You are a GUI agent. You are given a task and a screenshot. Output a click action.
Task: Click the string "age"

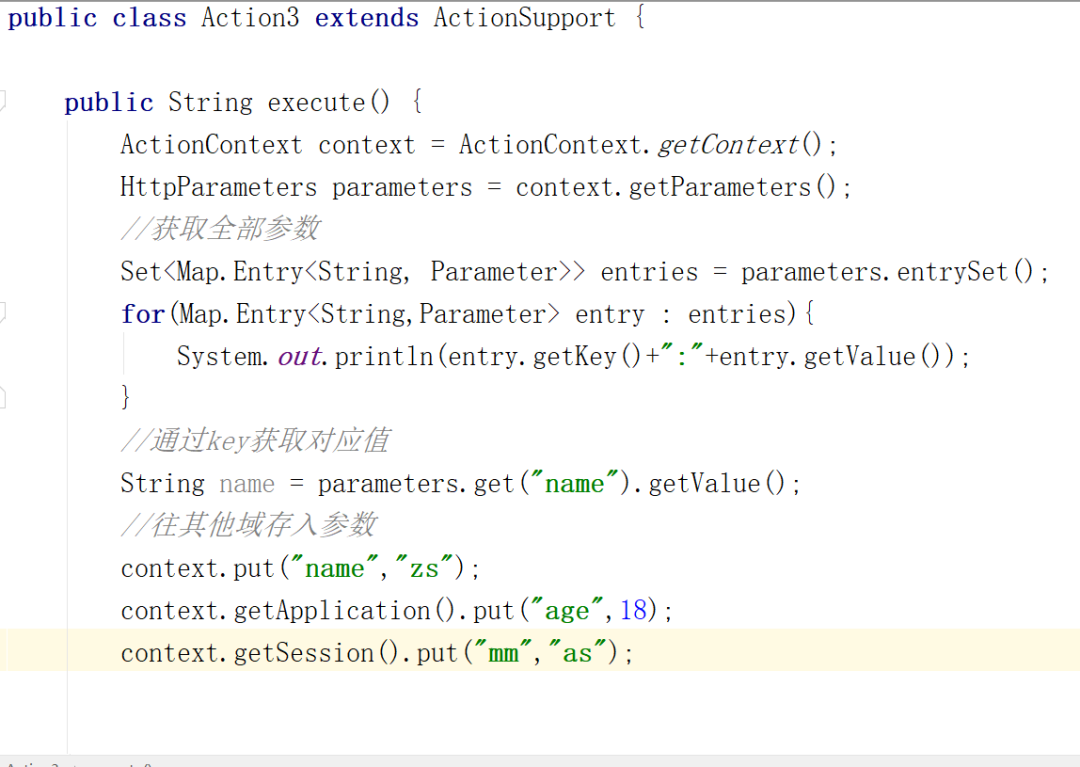pyautogui.click(x=567, y=611)
